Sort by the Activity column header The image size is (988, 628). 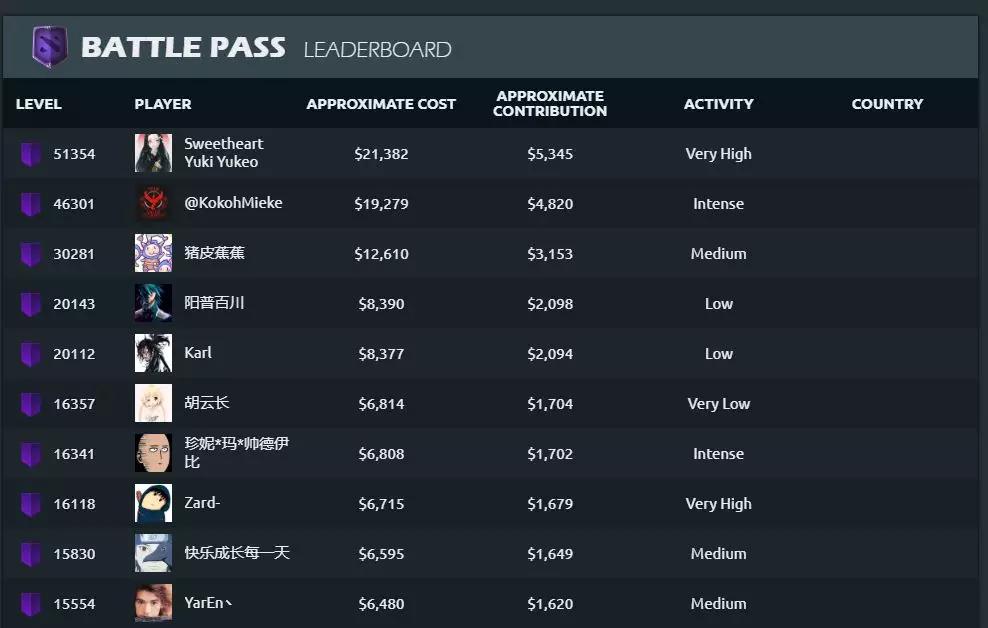click(x=718, y=104)
